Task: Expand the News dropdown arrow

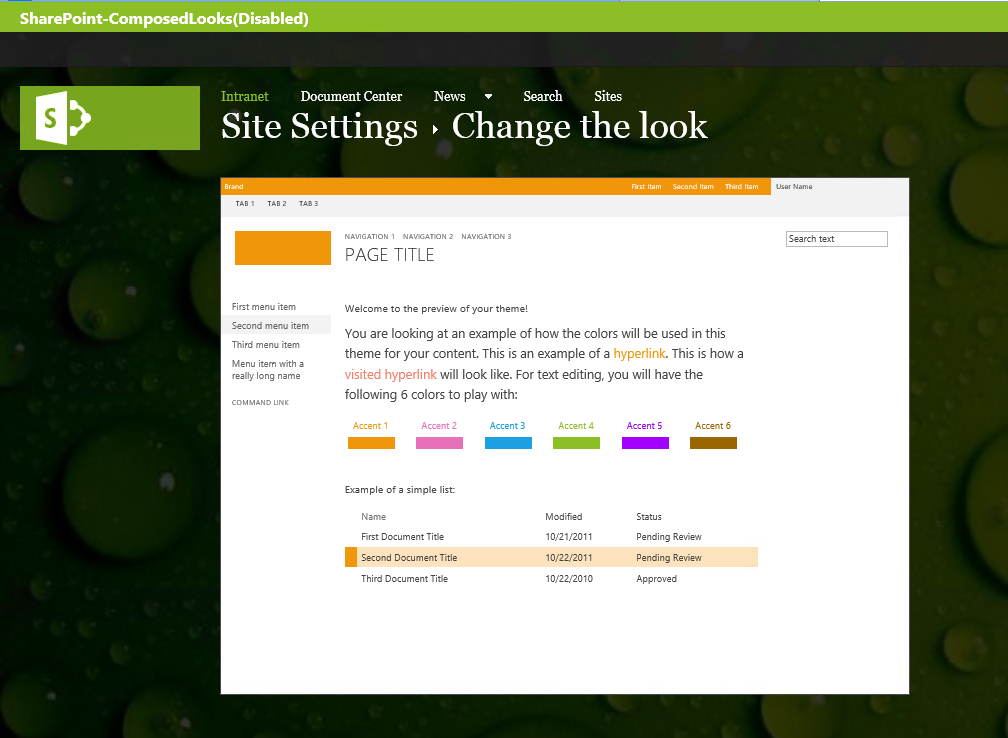Action: pyautogui.click(x=488, y=96)
